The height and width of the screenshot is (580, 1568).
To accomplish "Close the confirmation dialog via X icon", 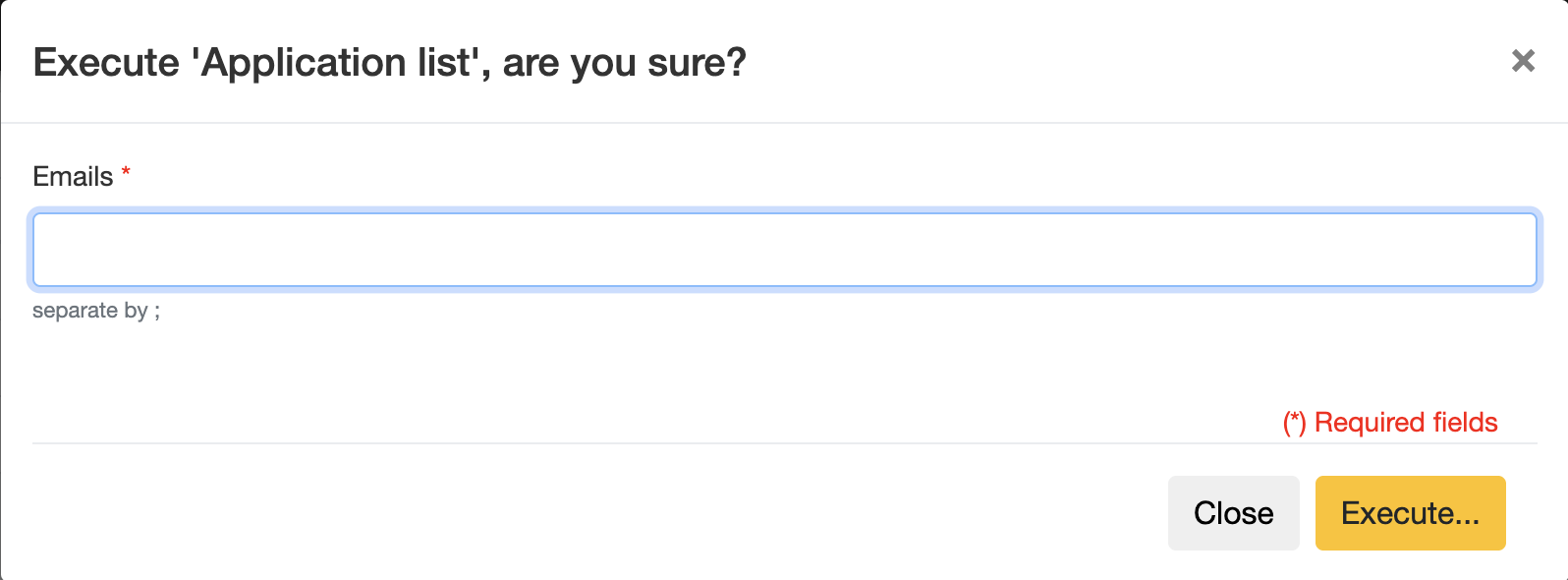I will [1523, 61].
